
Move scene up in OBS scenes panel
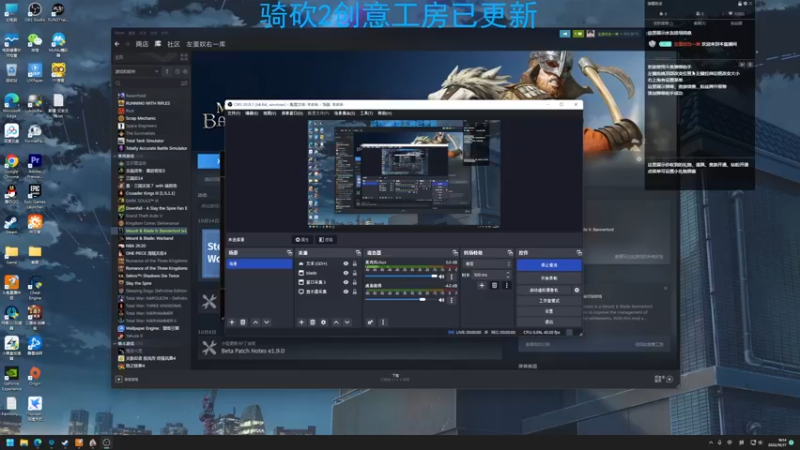[x=256, y=322]
